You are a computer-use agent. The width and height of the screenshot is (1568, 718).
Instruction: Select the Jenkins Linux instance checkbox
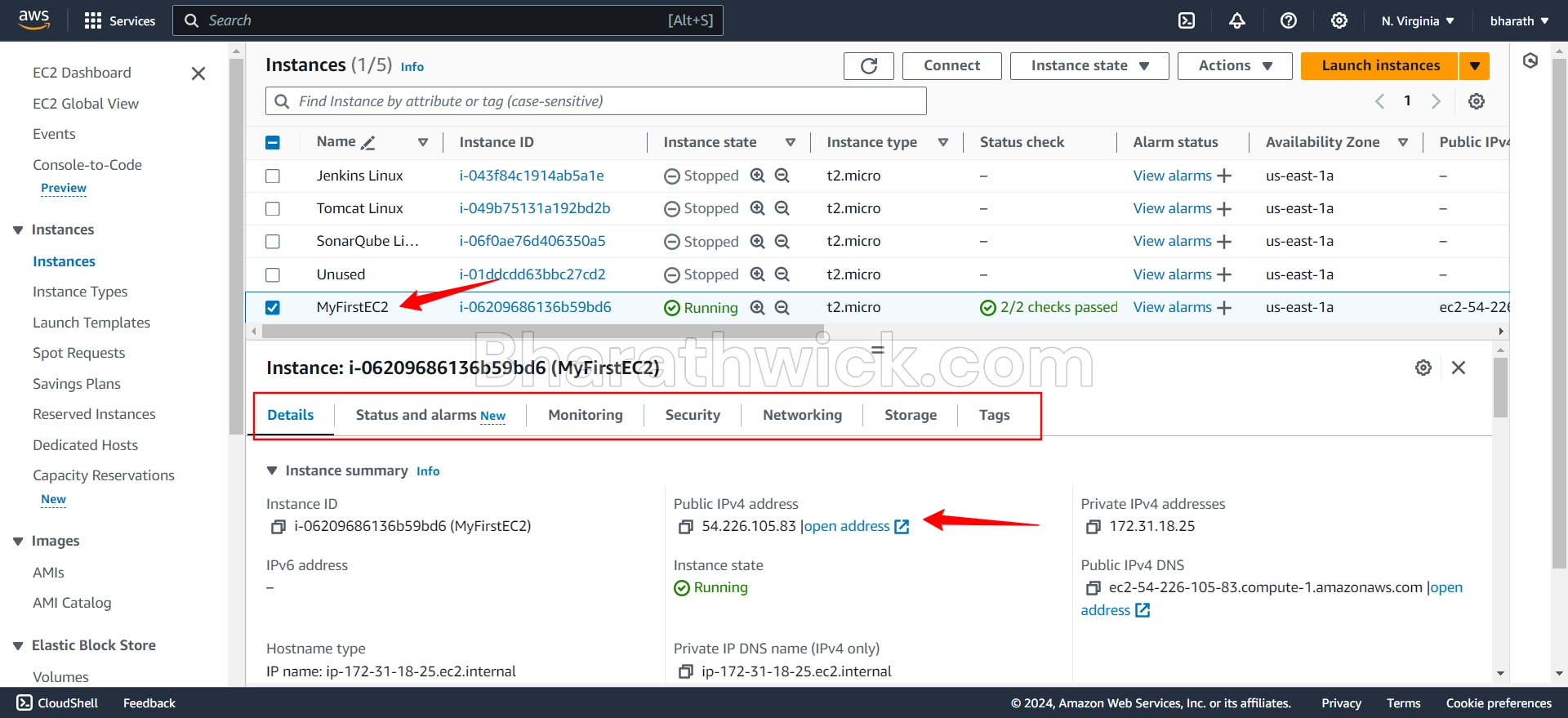(x=273, y=176)
